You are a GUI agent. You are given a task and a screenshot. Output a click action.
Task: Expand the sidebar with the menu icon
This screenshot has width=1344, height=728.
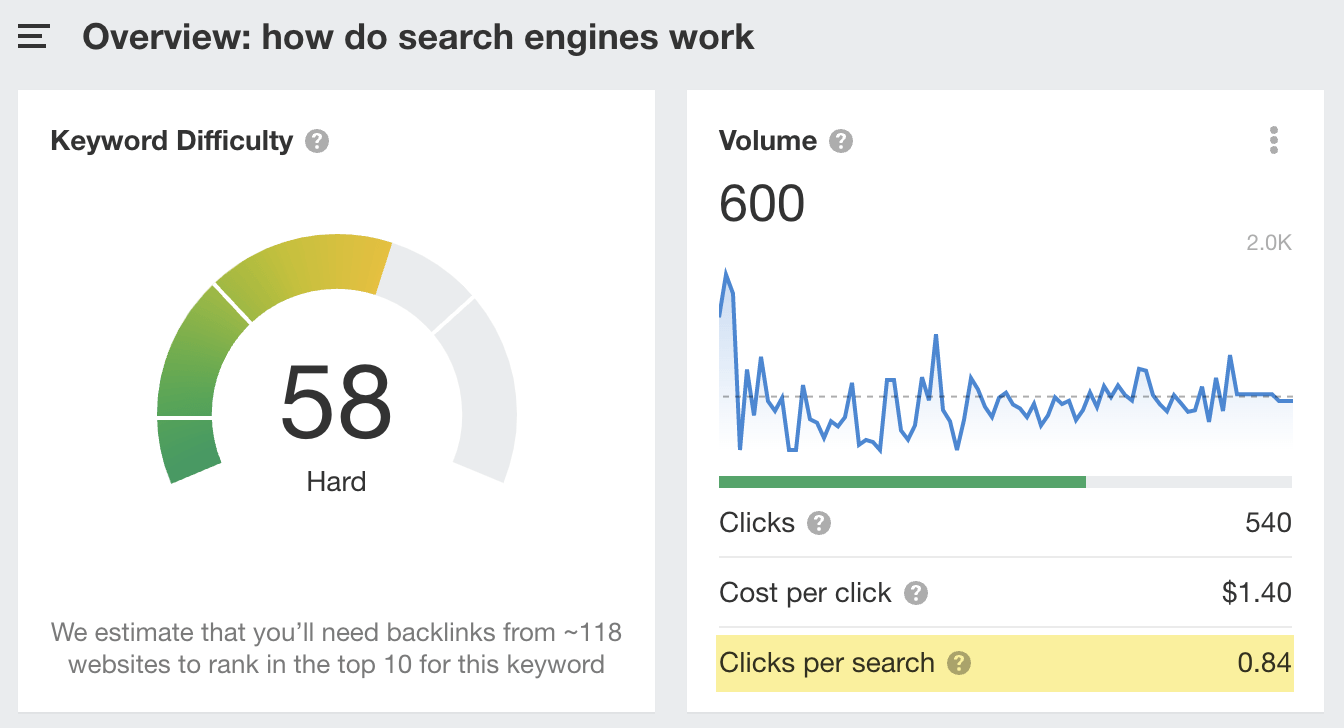point(32,36)
